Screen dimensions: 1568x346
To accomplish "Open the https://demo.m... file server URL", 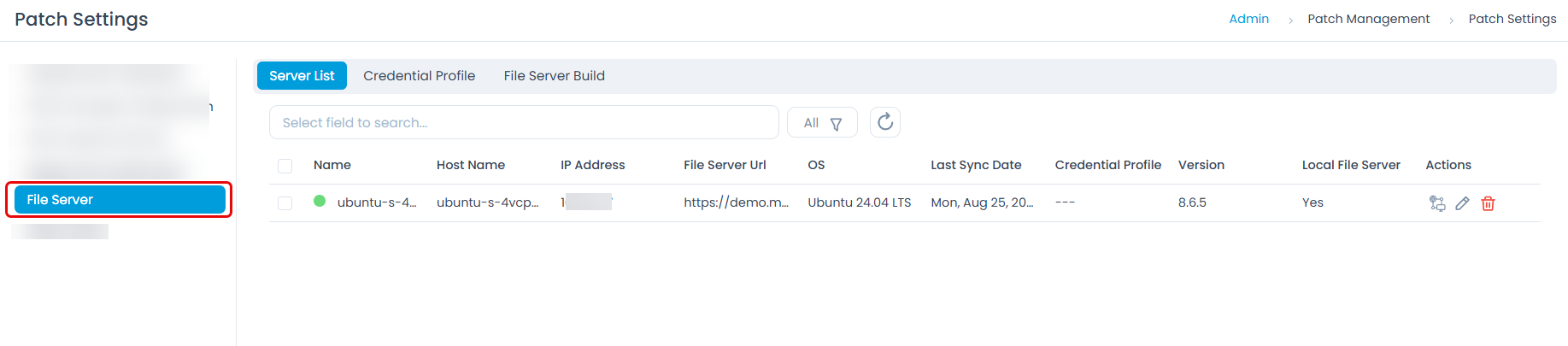I will (736, 202).
